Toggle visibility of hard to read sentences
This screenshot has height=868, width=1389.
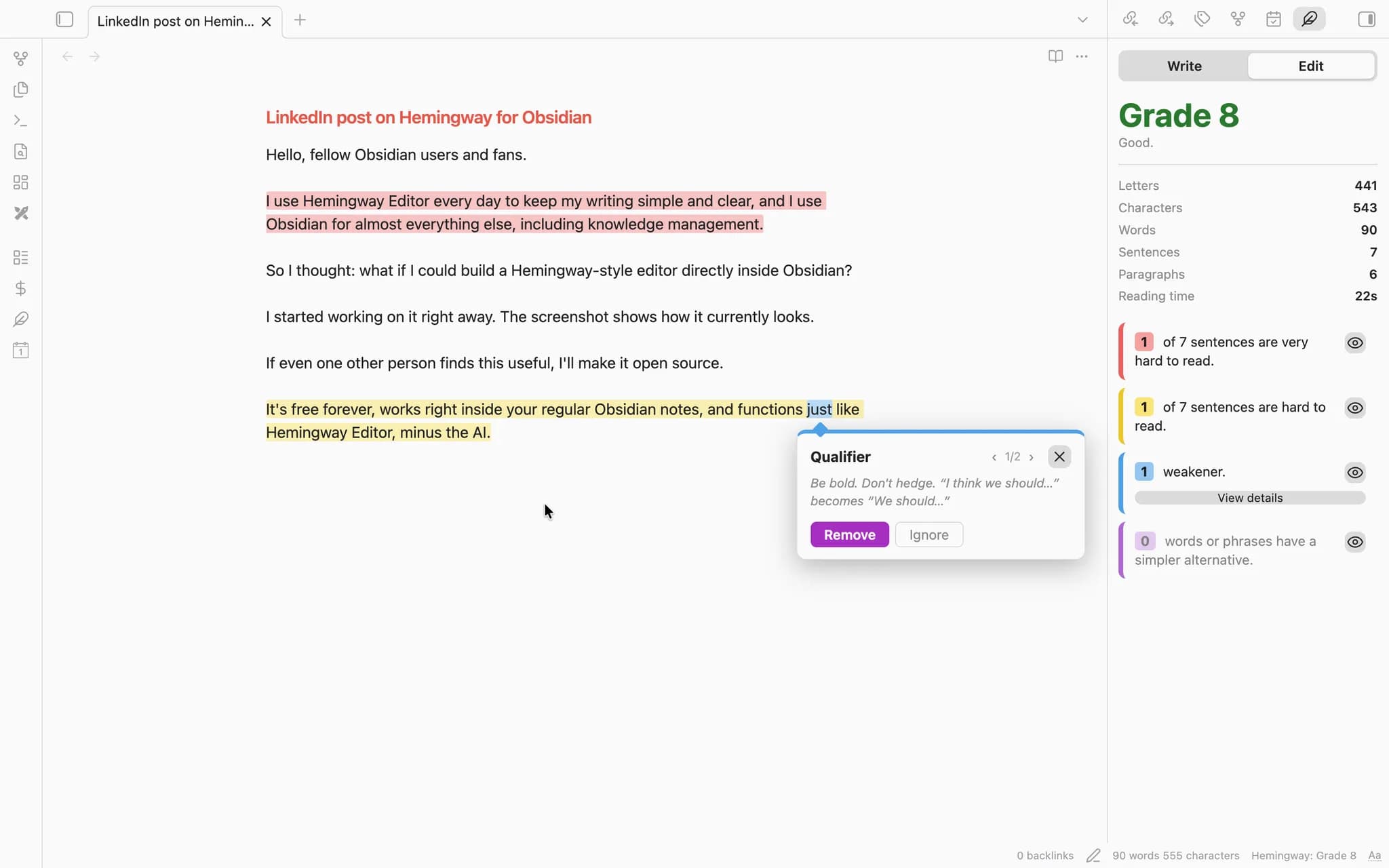(x=1355, y=408)
